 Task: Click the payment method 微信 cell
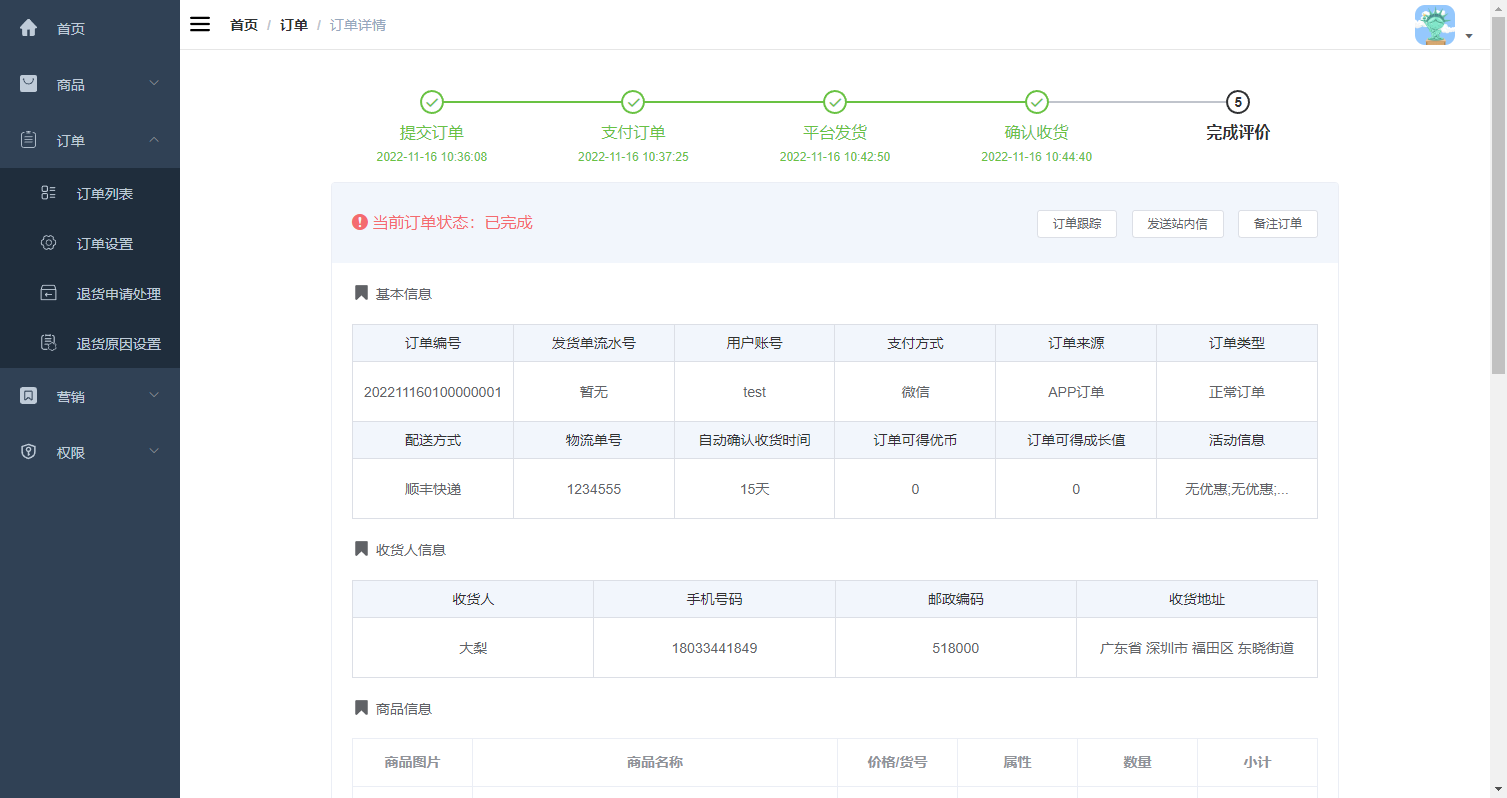(x=915, y=392)
